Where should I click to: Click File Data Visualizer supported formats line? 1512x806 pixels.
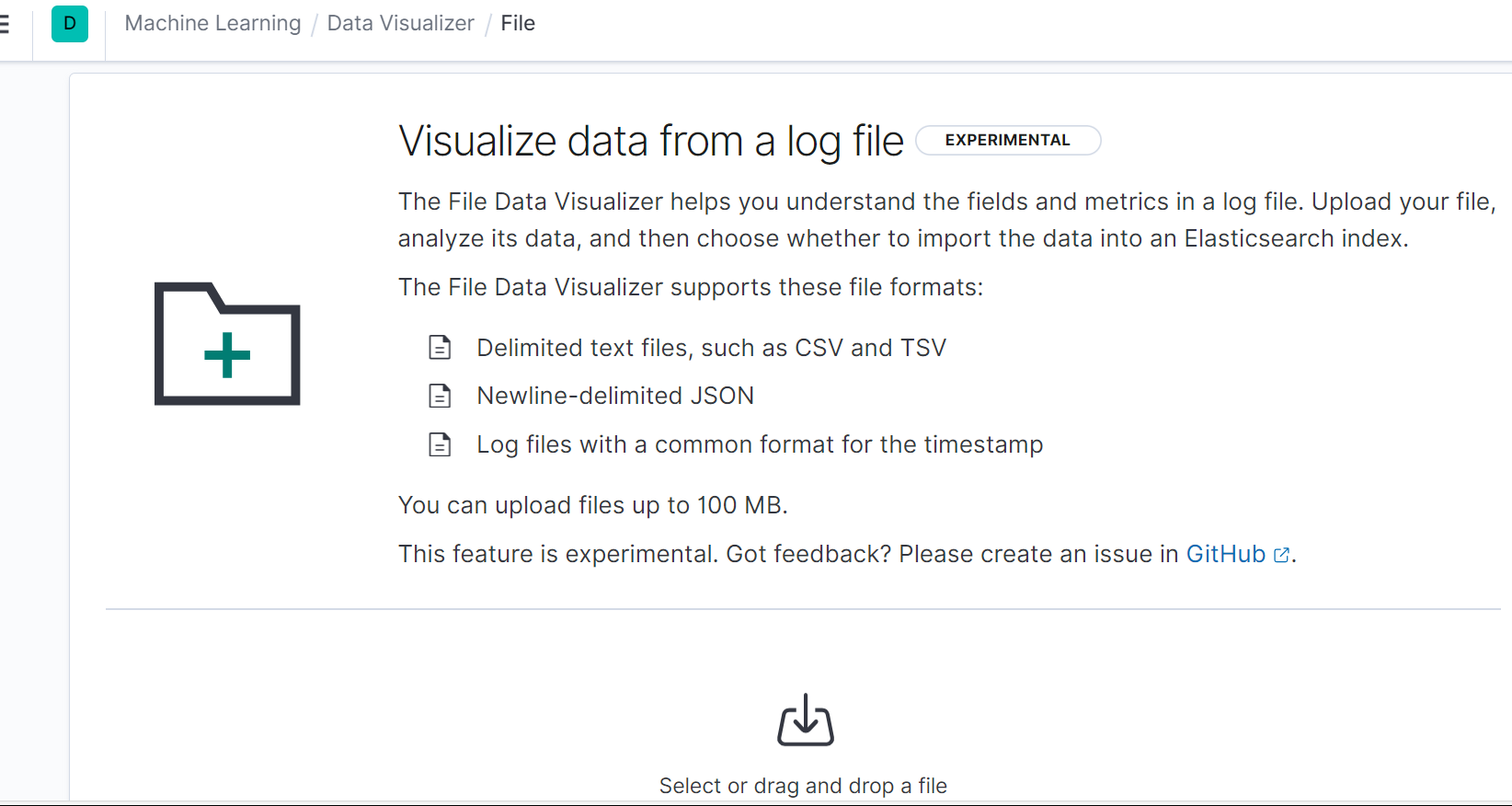691,287
